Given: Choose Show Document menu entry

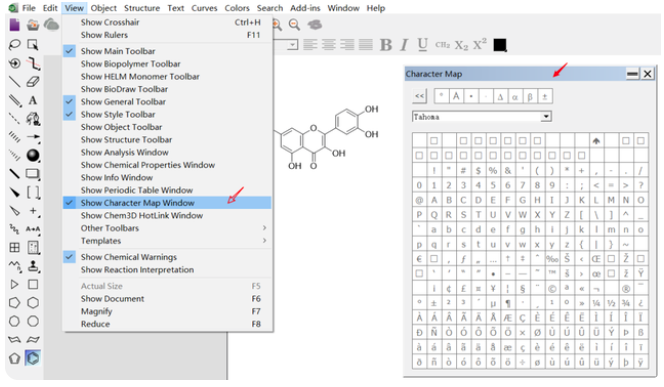Looking at the screenshot, I should pos(167,299).
